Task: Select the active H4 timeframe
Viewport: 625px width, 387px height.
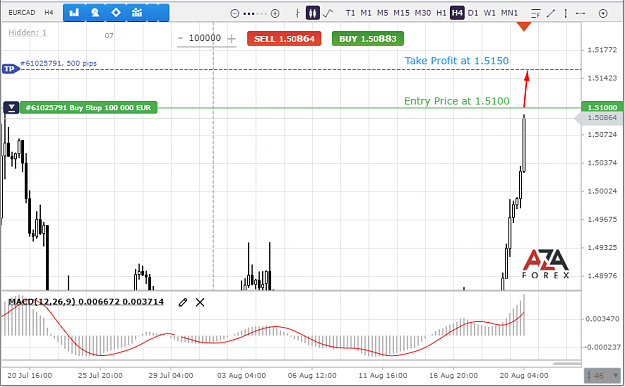Action: [457, 13]
